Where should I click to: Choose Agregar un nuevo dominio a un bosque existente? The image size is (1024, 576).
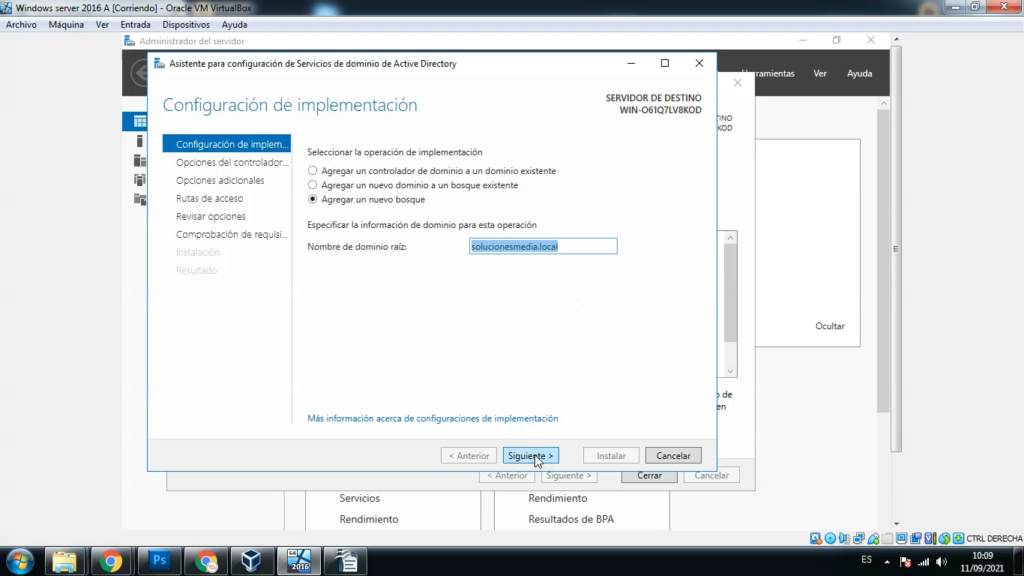pyautogui.click(x=312, y=185)
